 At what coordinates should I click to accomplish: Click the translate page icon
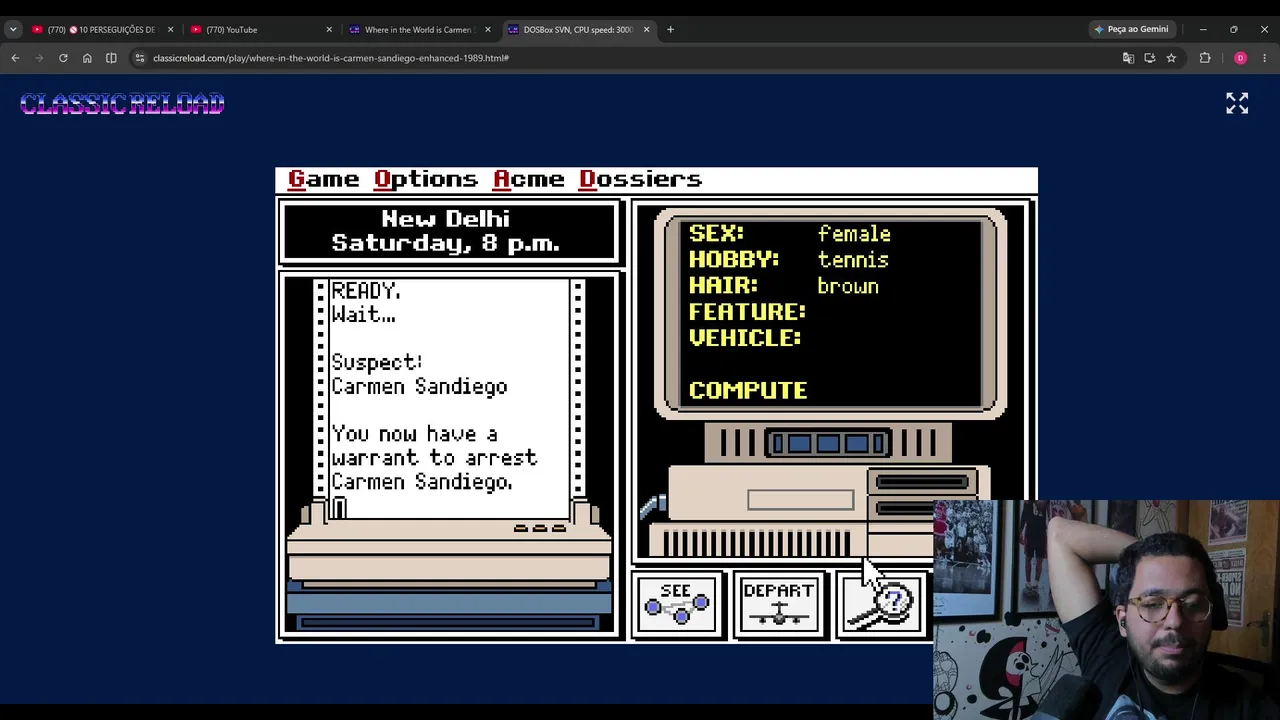[1128, 58]
